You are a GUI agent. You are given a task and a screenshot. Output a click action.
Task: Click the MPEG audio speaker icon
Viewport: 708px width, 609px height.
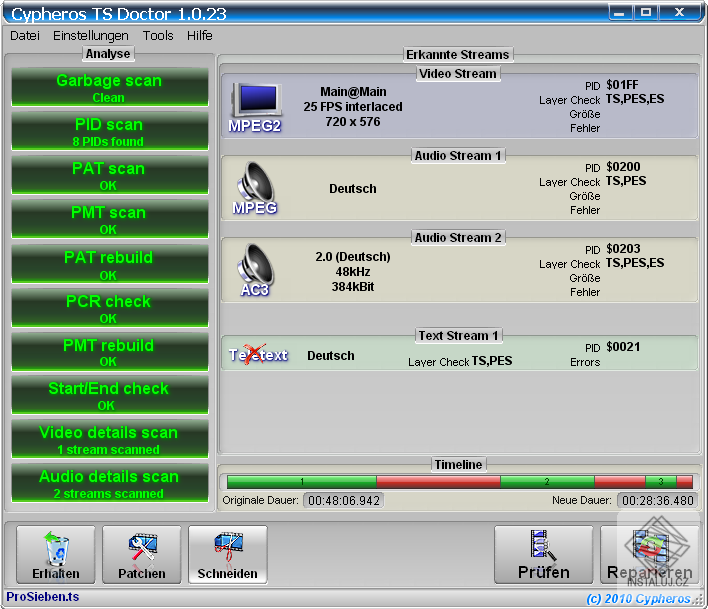tap(254, 188)
